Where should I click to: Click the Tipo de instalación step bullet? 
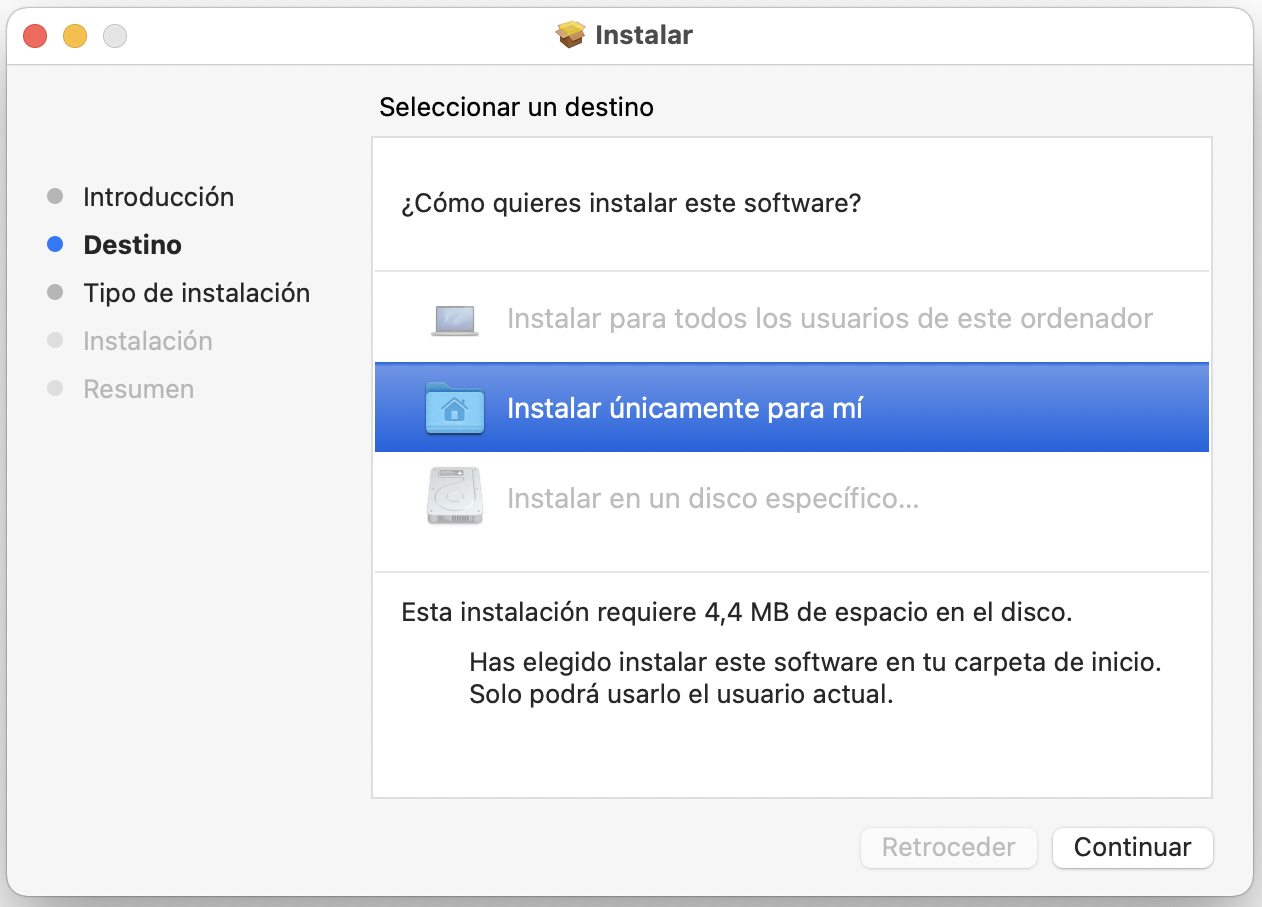(56, 293)
